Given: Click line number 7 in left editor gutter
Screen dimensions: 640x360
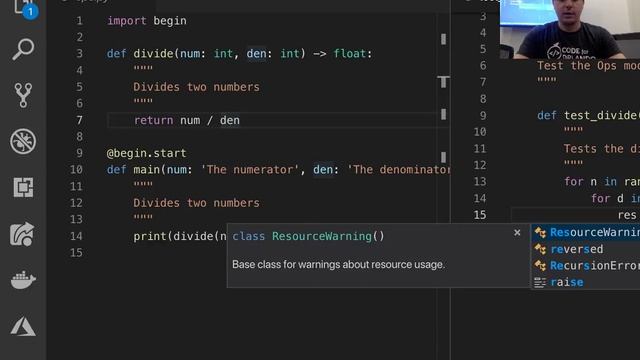Looking at the screenshot, I should tap(79, 120).
